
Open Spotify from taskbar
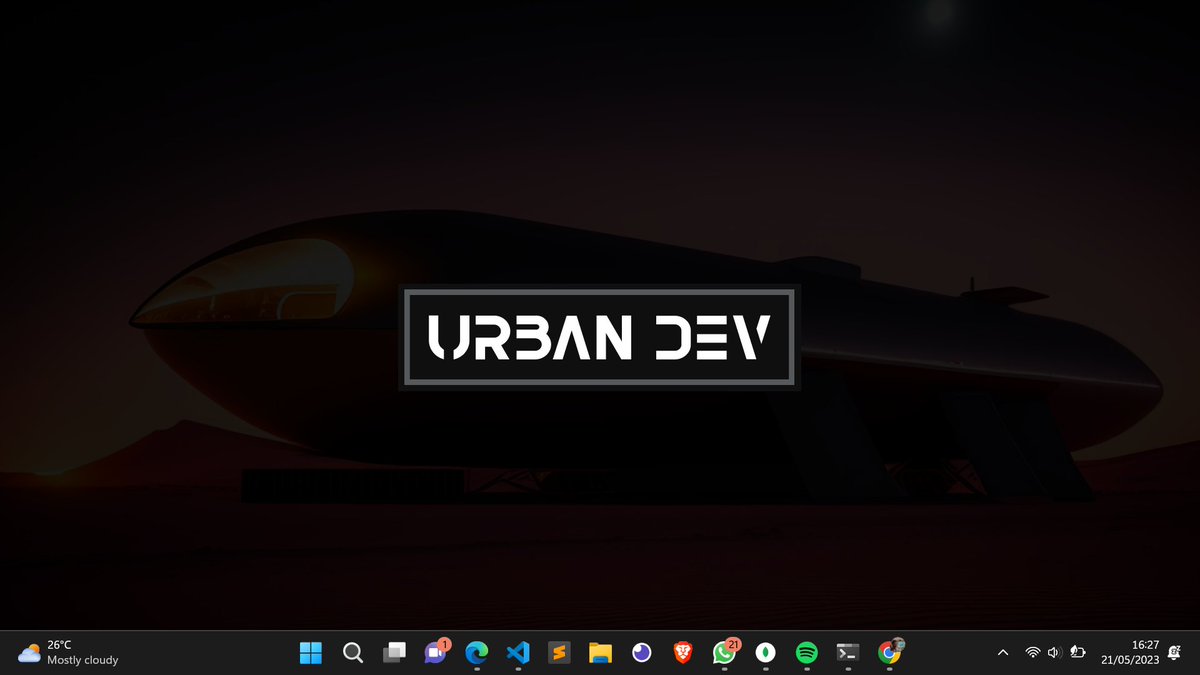(807, 653)
